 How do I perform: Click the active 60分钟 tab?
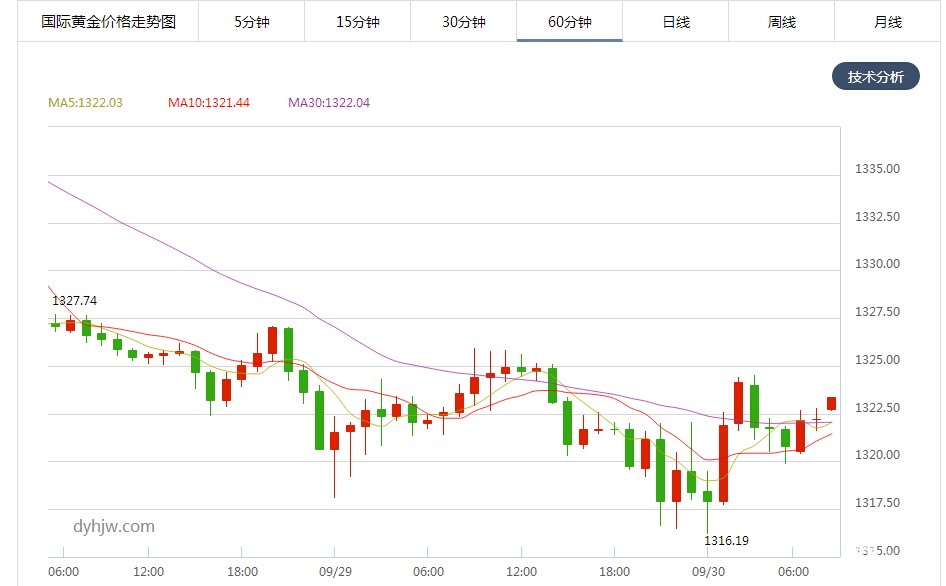coord(570,22)
